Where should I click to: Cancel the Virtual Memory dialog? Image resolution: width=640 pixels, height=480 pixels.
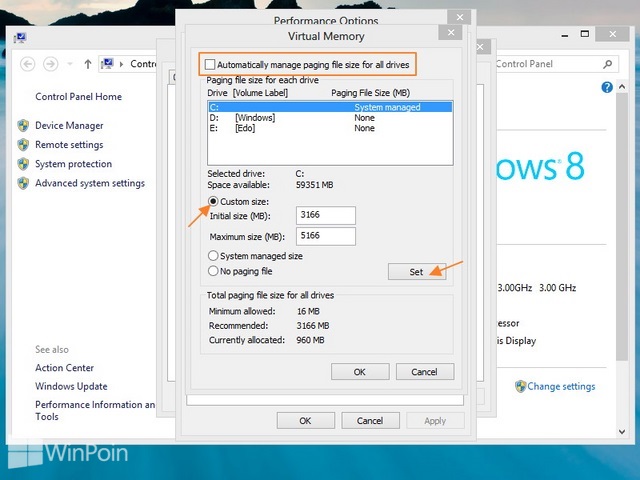424,372
